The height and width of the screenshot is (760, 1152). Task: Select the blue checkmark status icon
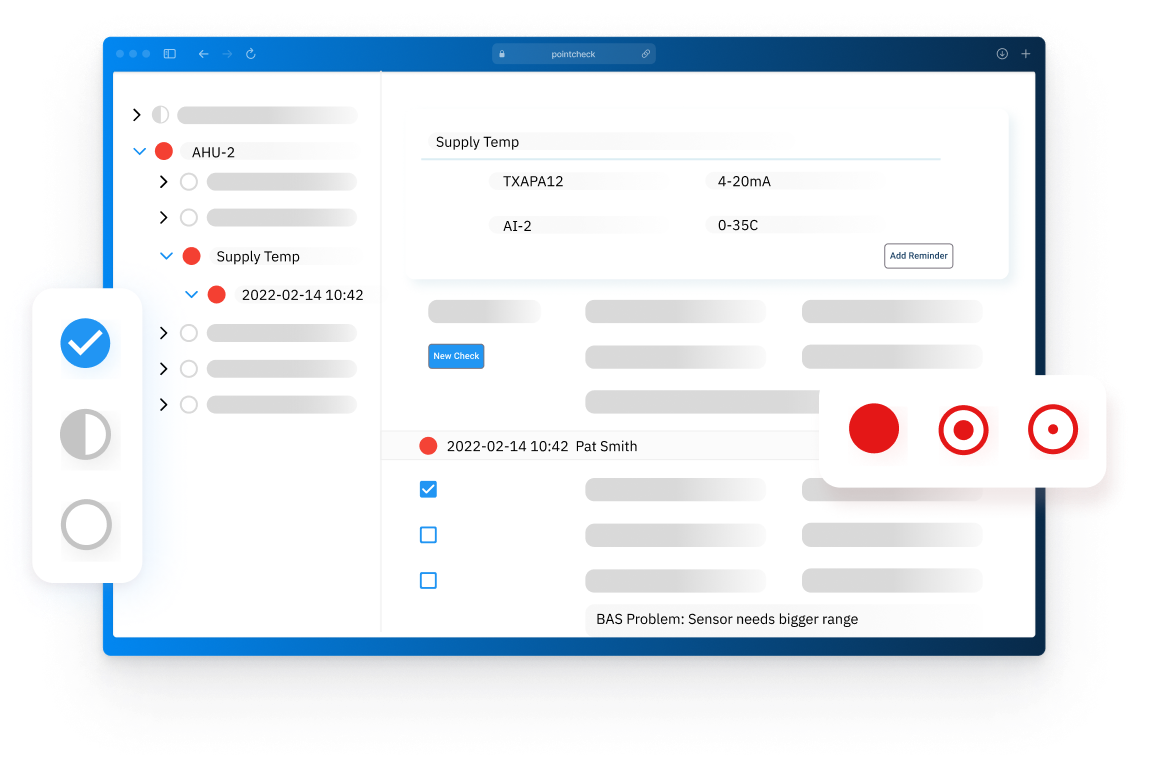(x=85, y=343)
